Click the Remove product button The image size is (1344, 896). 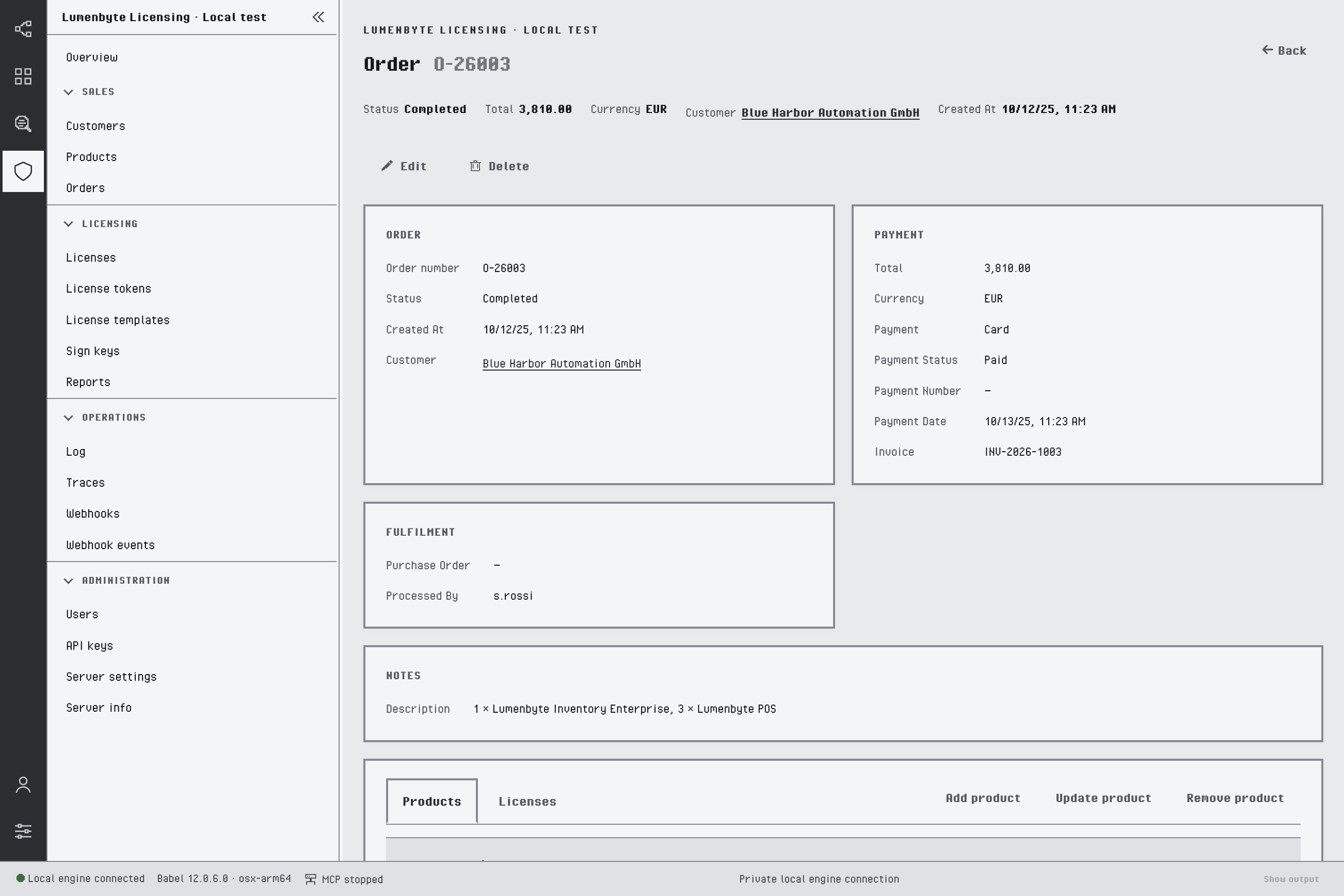[x=1235, y=798]
